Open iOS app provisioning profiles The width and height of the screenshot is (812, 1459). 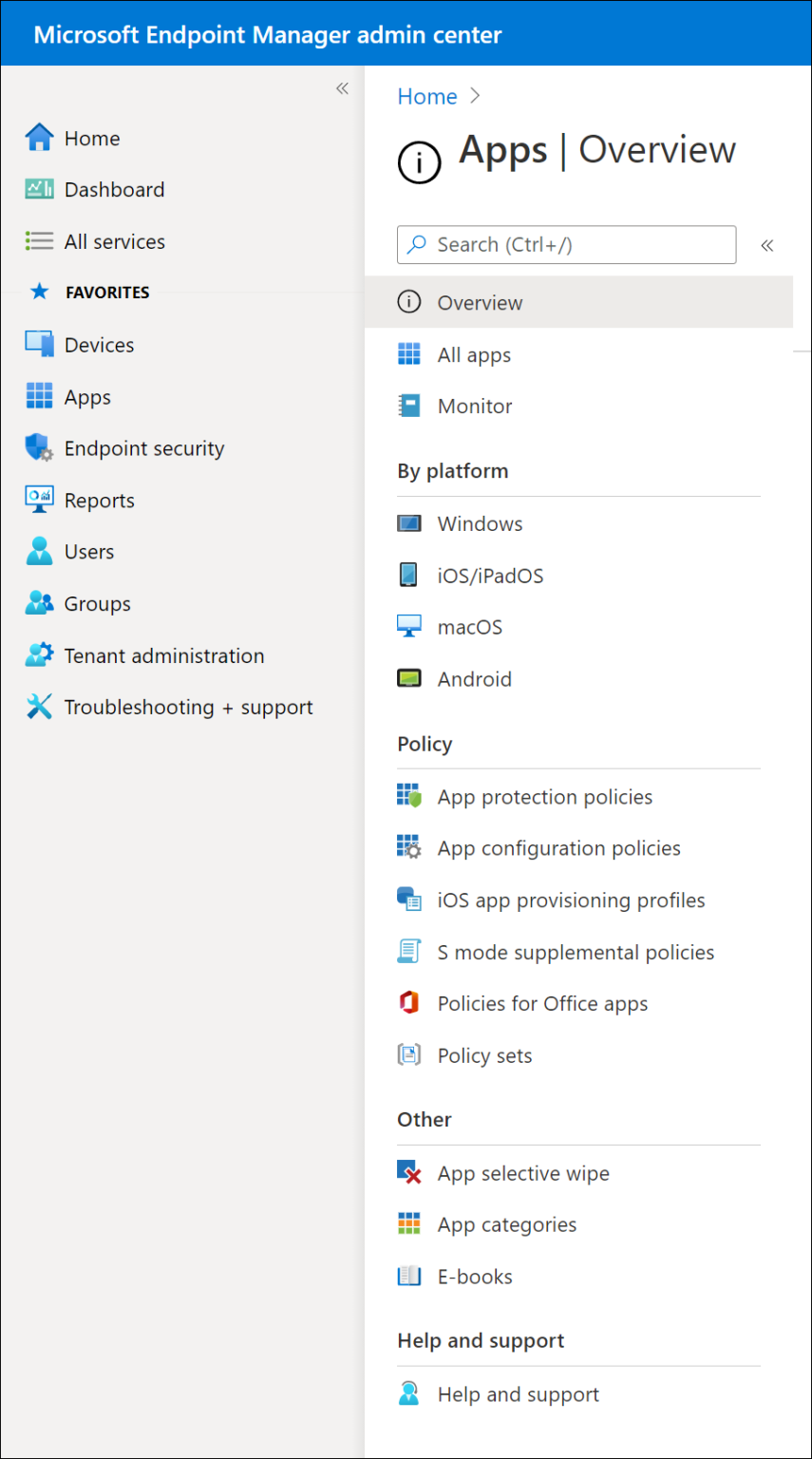coord(570,900)
